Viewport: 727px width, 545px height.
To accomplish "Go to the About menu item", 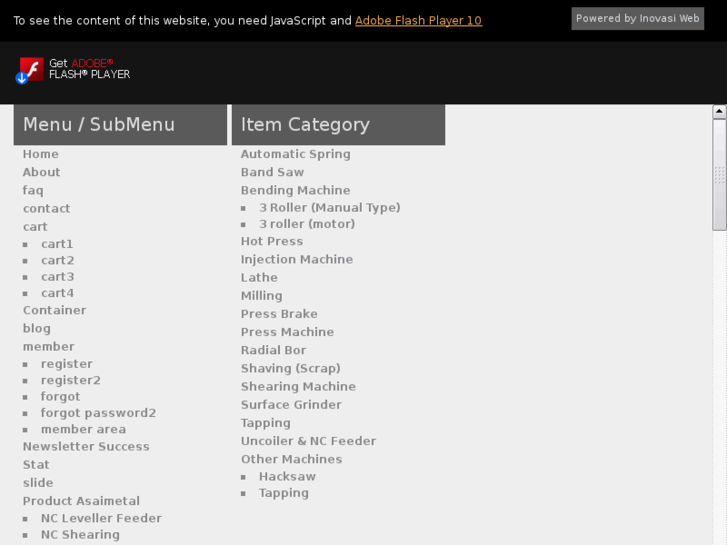I will (42, 172).
